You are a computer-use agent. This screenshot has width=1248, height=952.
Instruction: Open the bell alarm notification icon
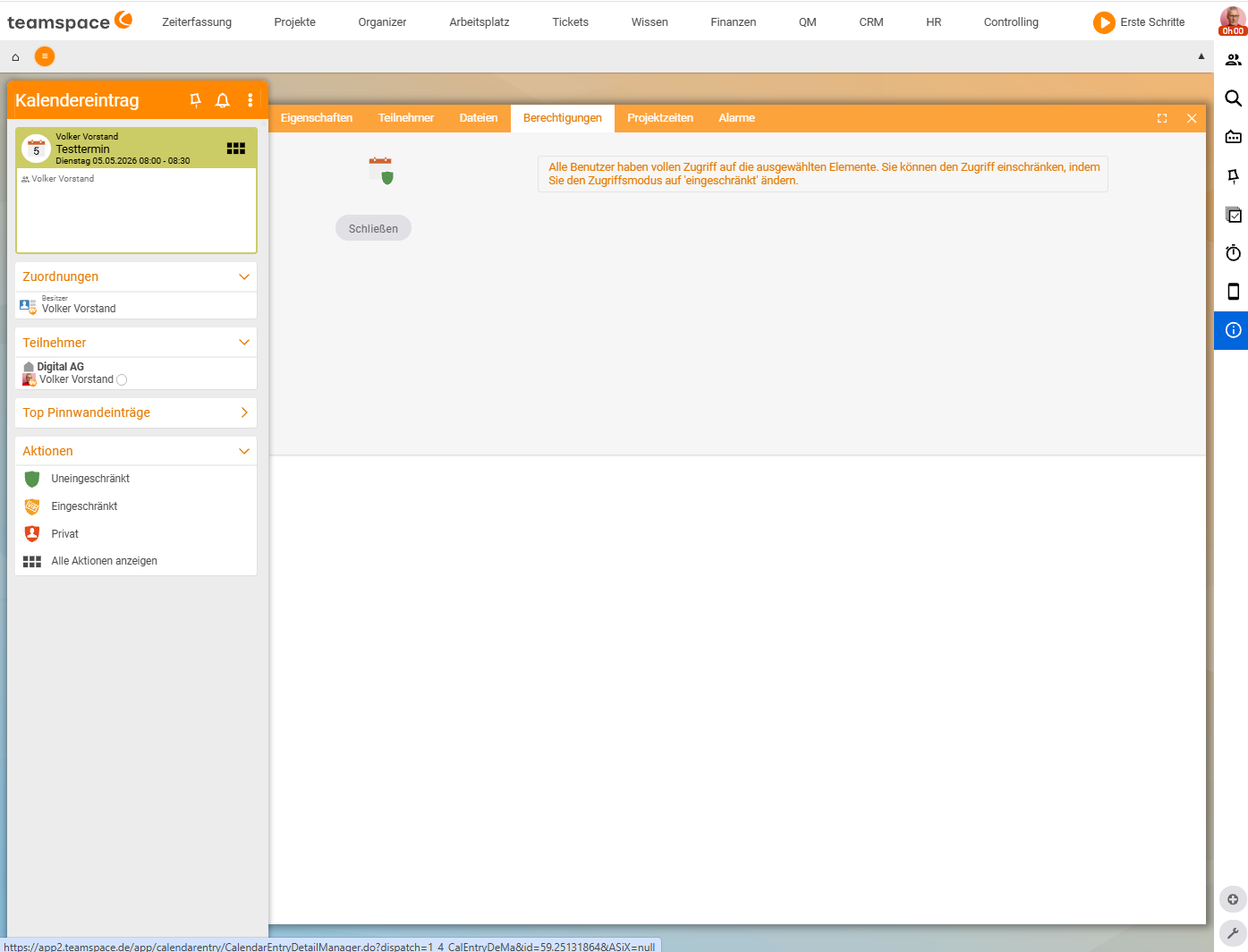[x=223, y=100]
